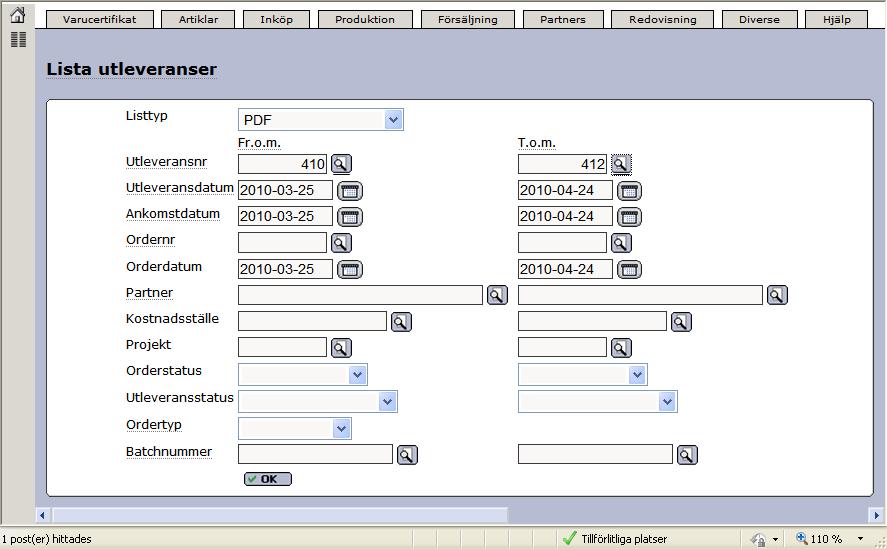Focus the Projekt from input field
887x549 pixels.
click(x=282, y=348)
